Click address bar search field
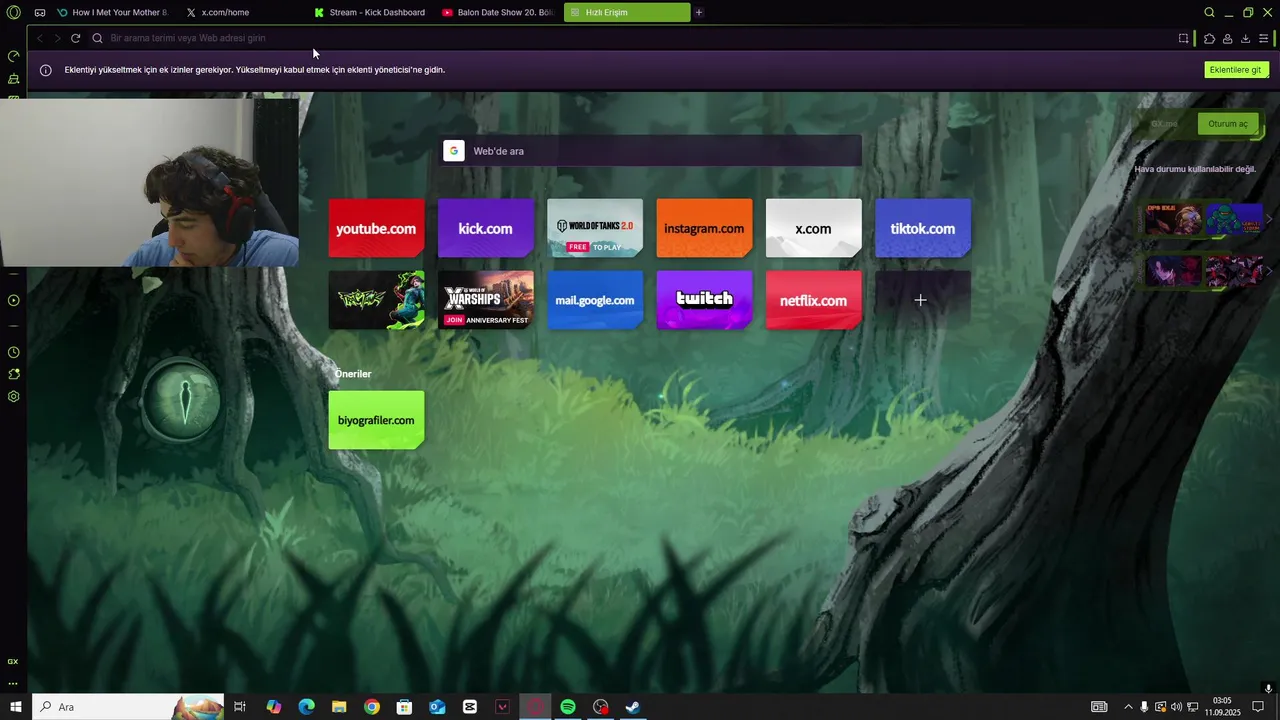 pyautogui.click(x=630, y=38)
